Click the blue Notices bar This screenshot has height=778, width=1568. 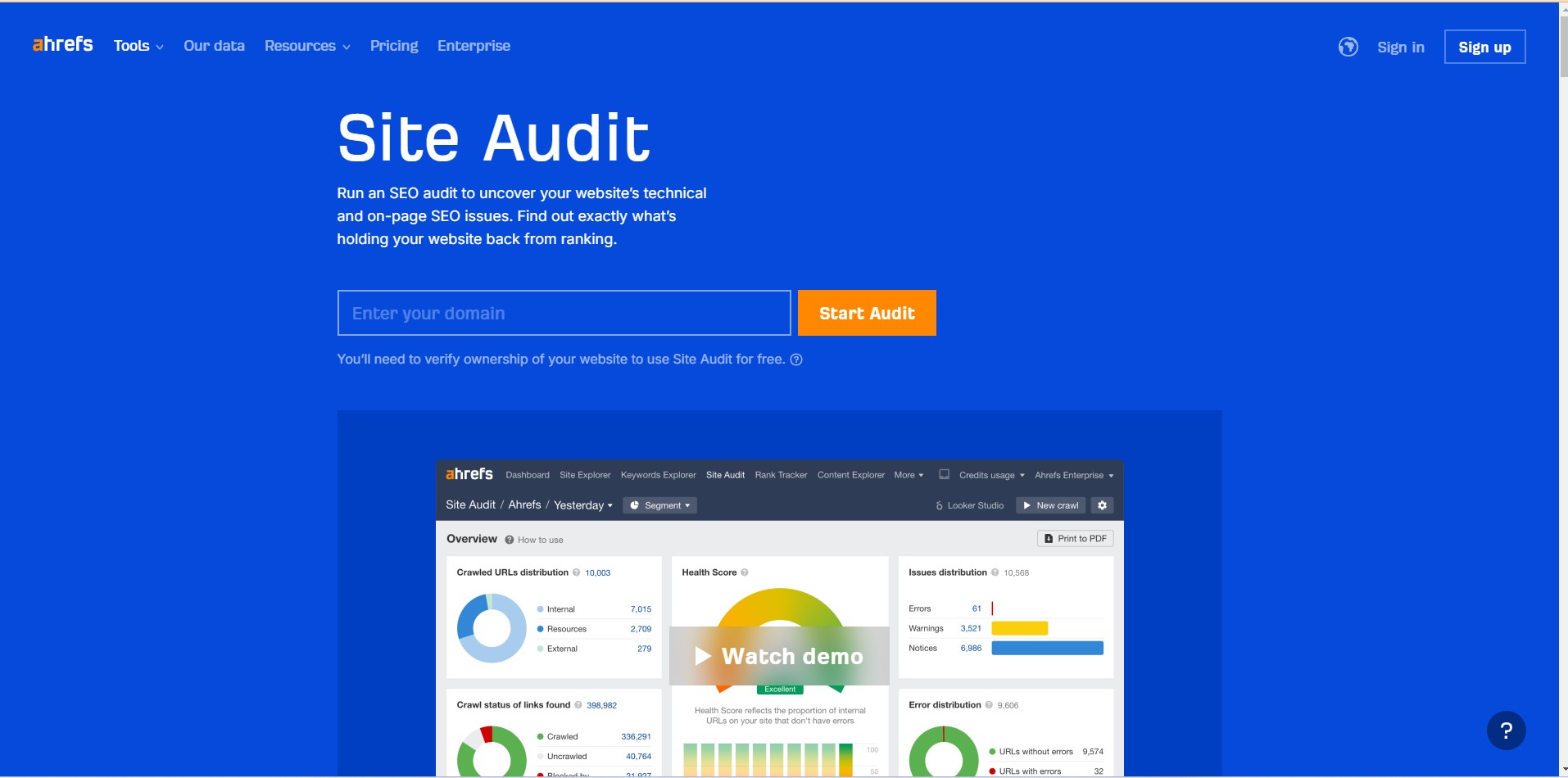click(x=1047, y=648)
